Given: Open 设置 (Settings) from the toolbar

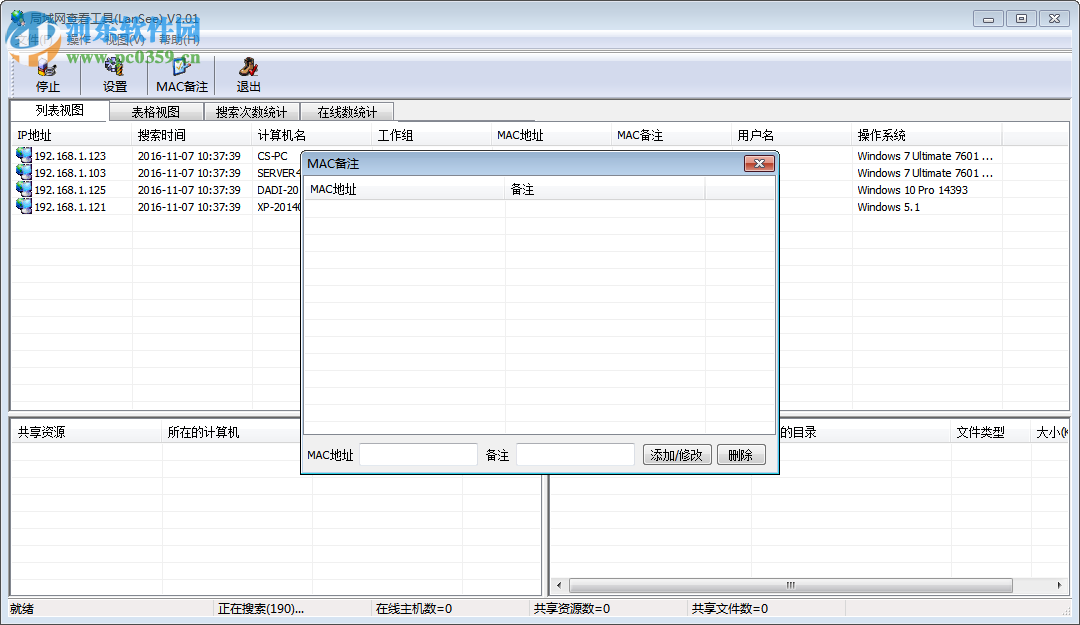Looking at the screenshot, I should 113,74.
